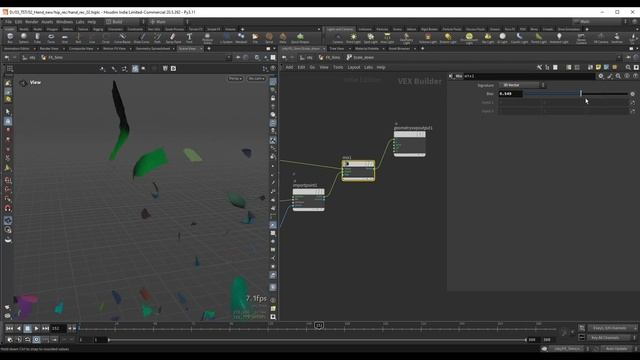
Task: Add a new pane tab with the viewer plus
Action: [209, 49]
